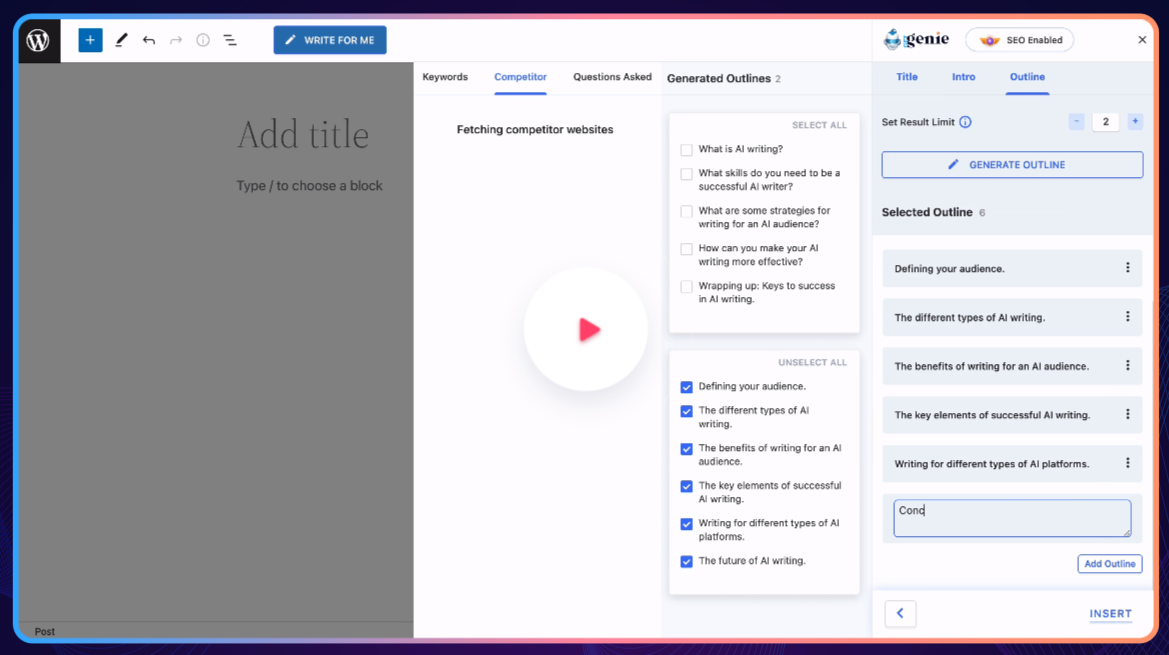Viewport: 1169px width, 655px height.
Task: Select the pencil editing tool icon
Action: click(x=120, y=40)
